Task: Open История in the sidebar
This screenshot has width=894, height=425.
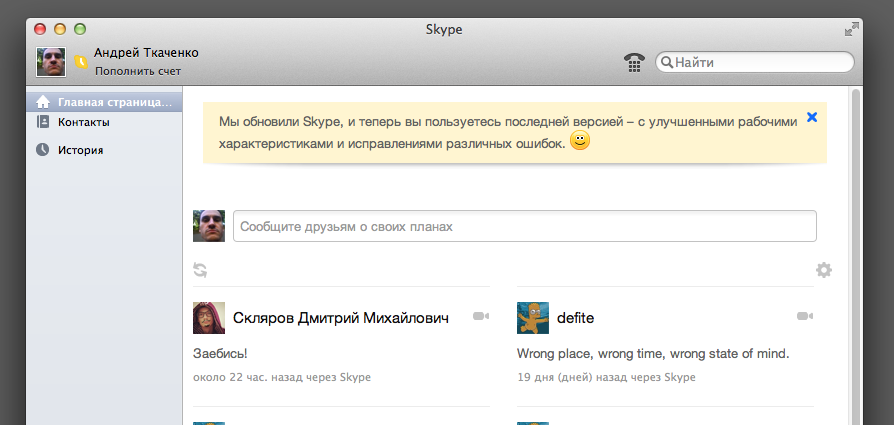Action: pos(80,150)
